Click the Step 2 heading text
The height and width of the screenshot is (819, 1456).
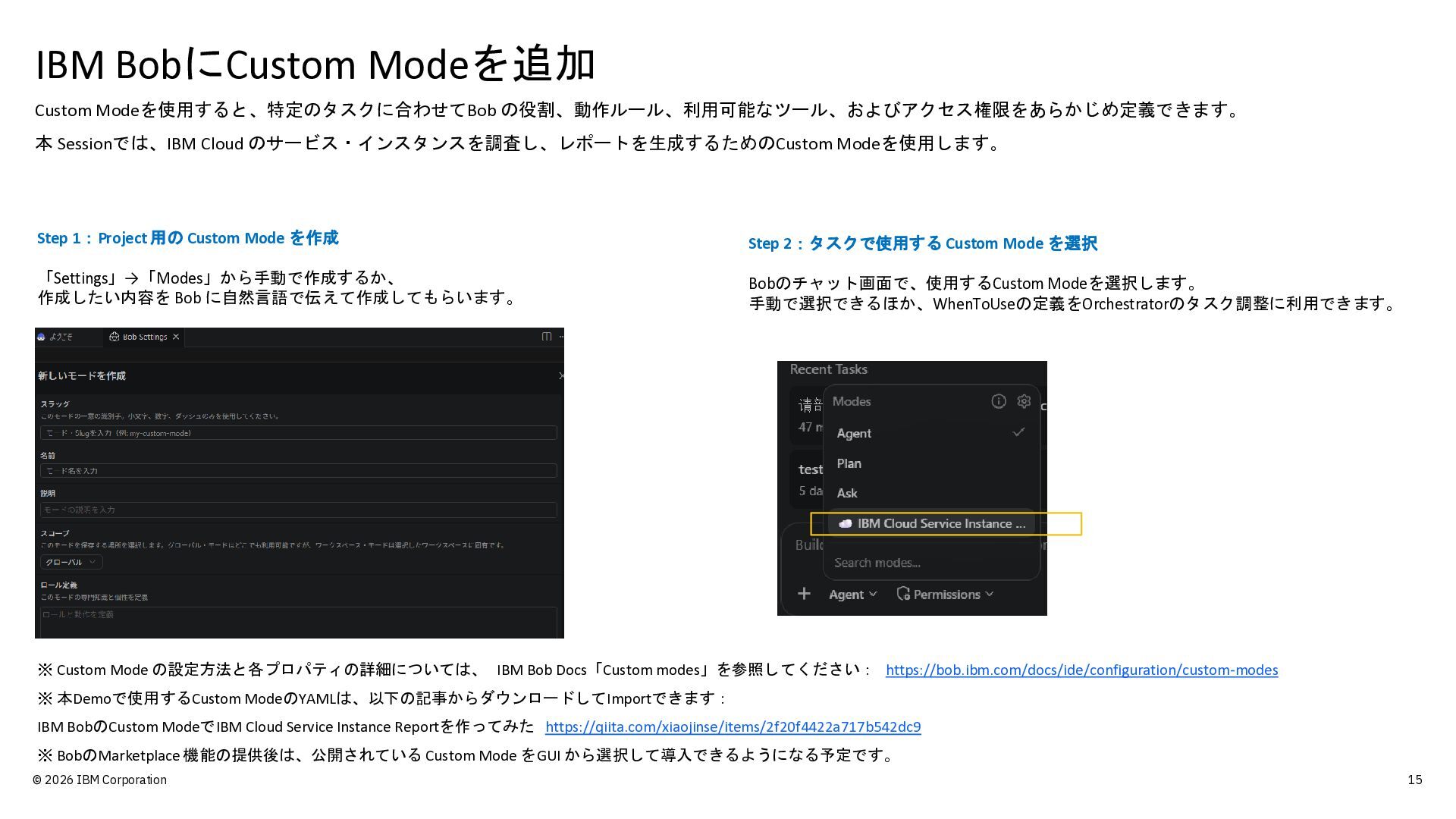coord(923,243)
